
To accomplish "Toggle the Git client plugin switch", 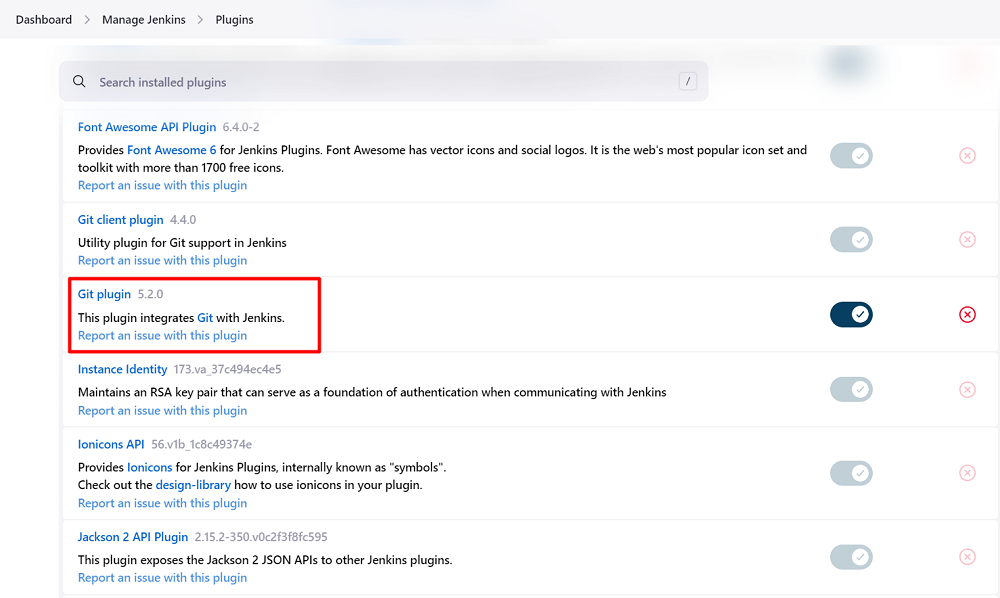I will [851, 240].
